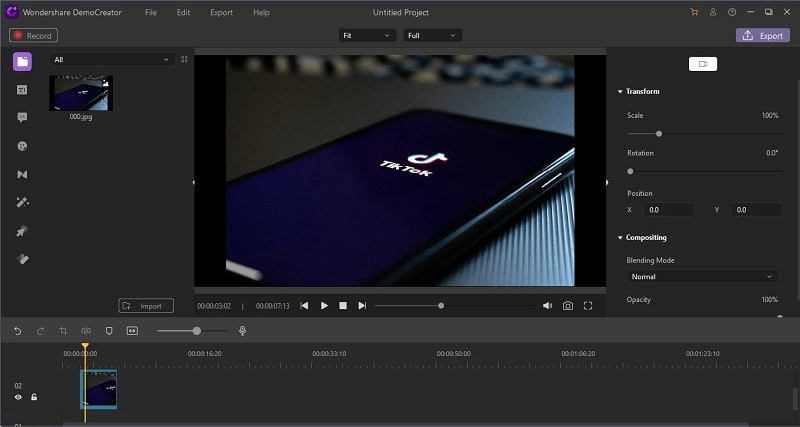This screenshot has height=427, width=800.
Task: Open the Captions/Titles sidebar icon
Action: [x=22, y=90]
